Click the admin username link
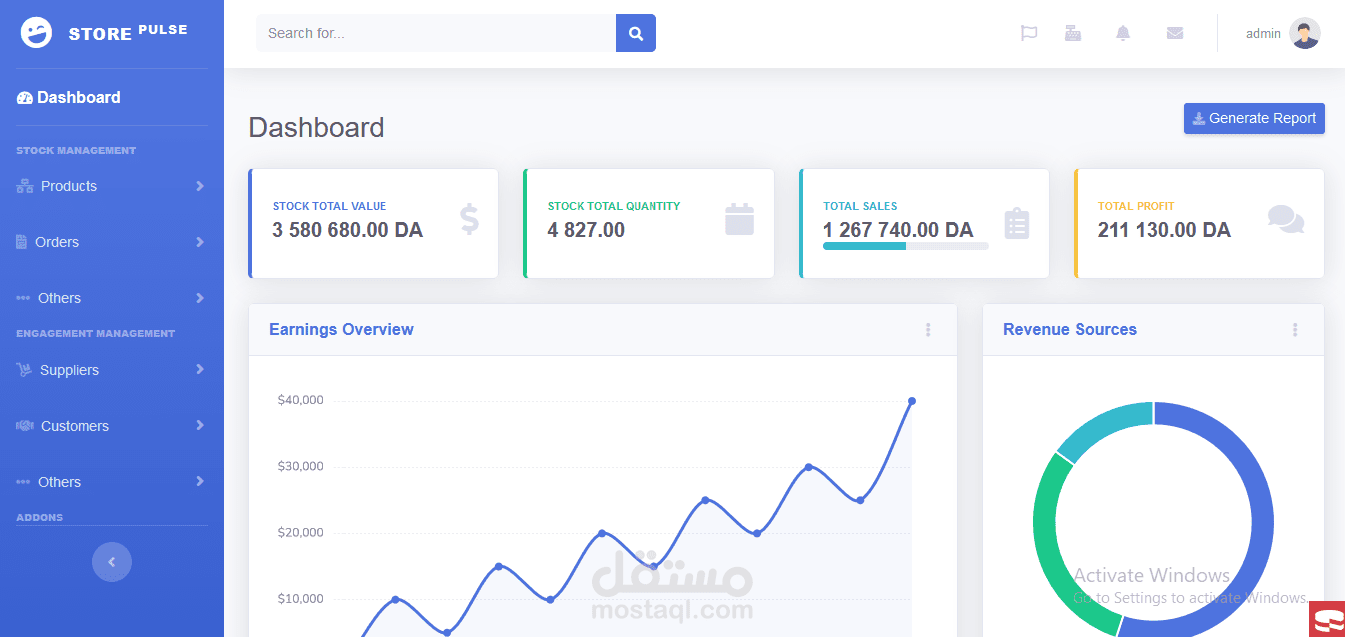The width and height of the screenshot is (1345, 637). point(1263,34)
